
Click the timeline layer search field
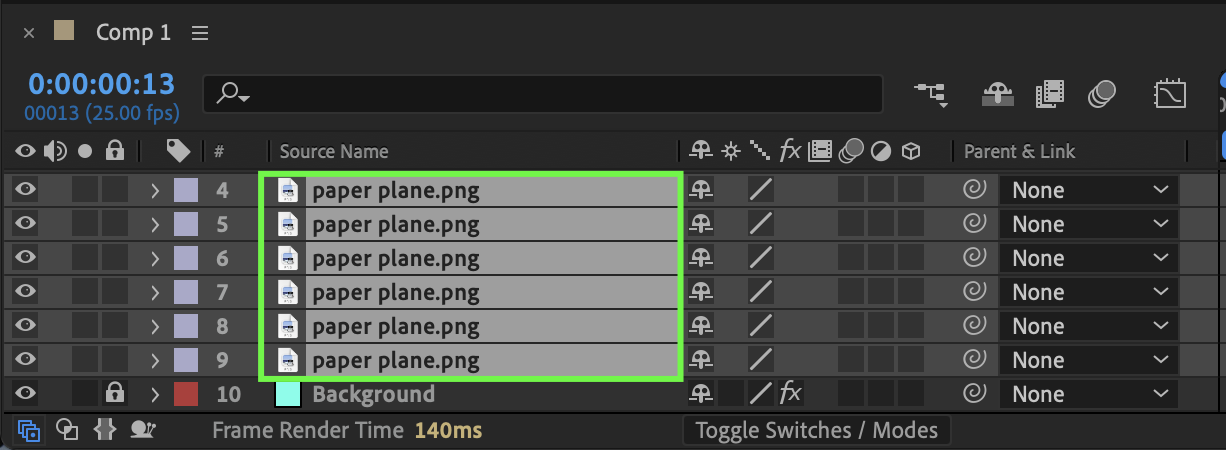pos(560,94)
